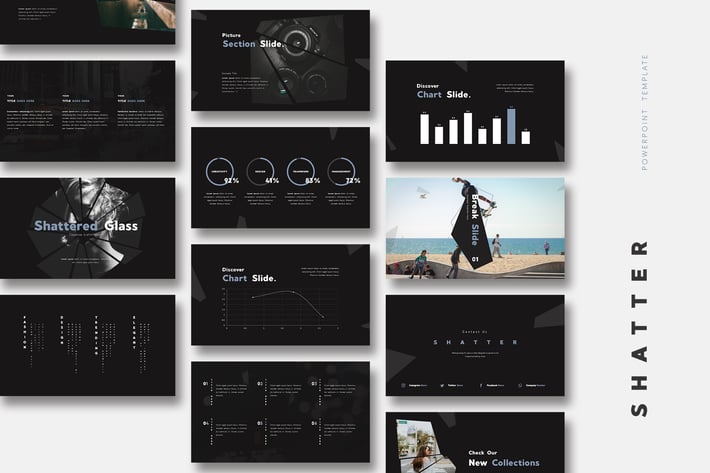Open the New Collections slide thumbnail

coord(475,443)
